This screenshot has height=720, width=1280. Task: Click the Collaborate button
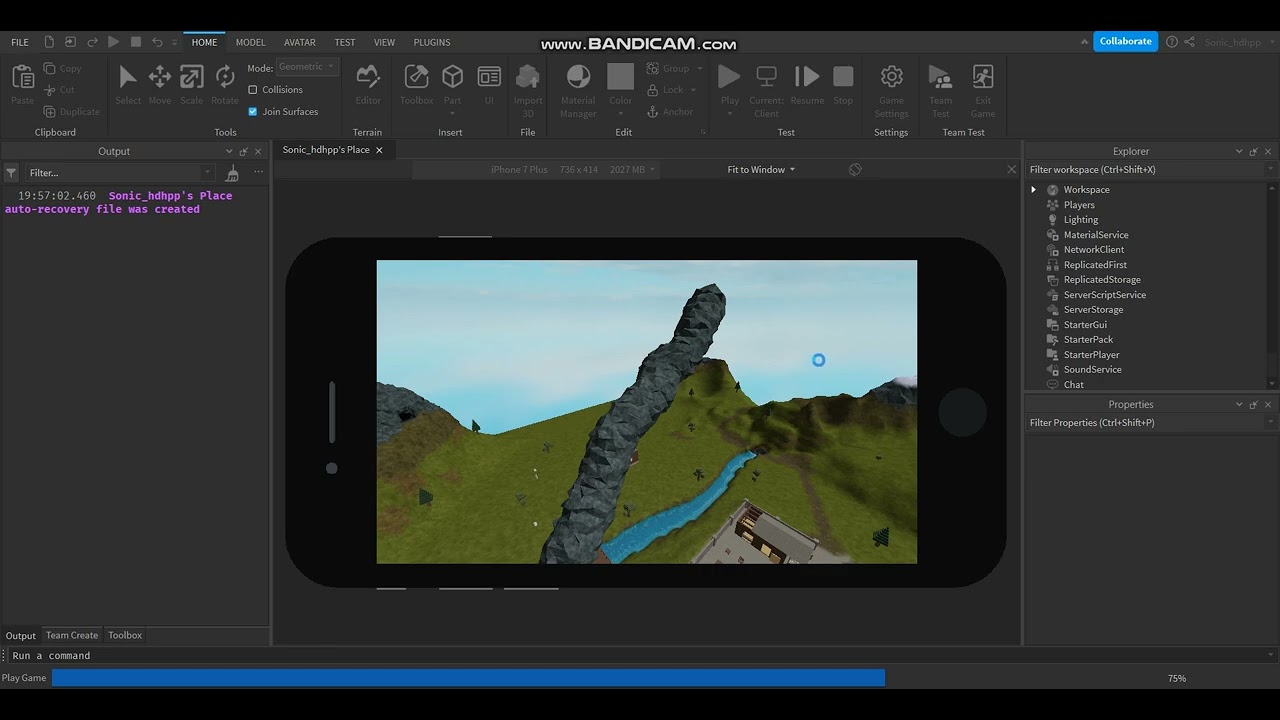[1126, 41]
